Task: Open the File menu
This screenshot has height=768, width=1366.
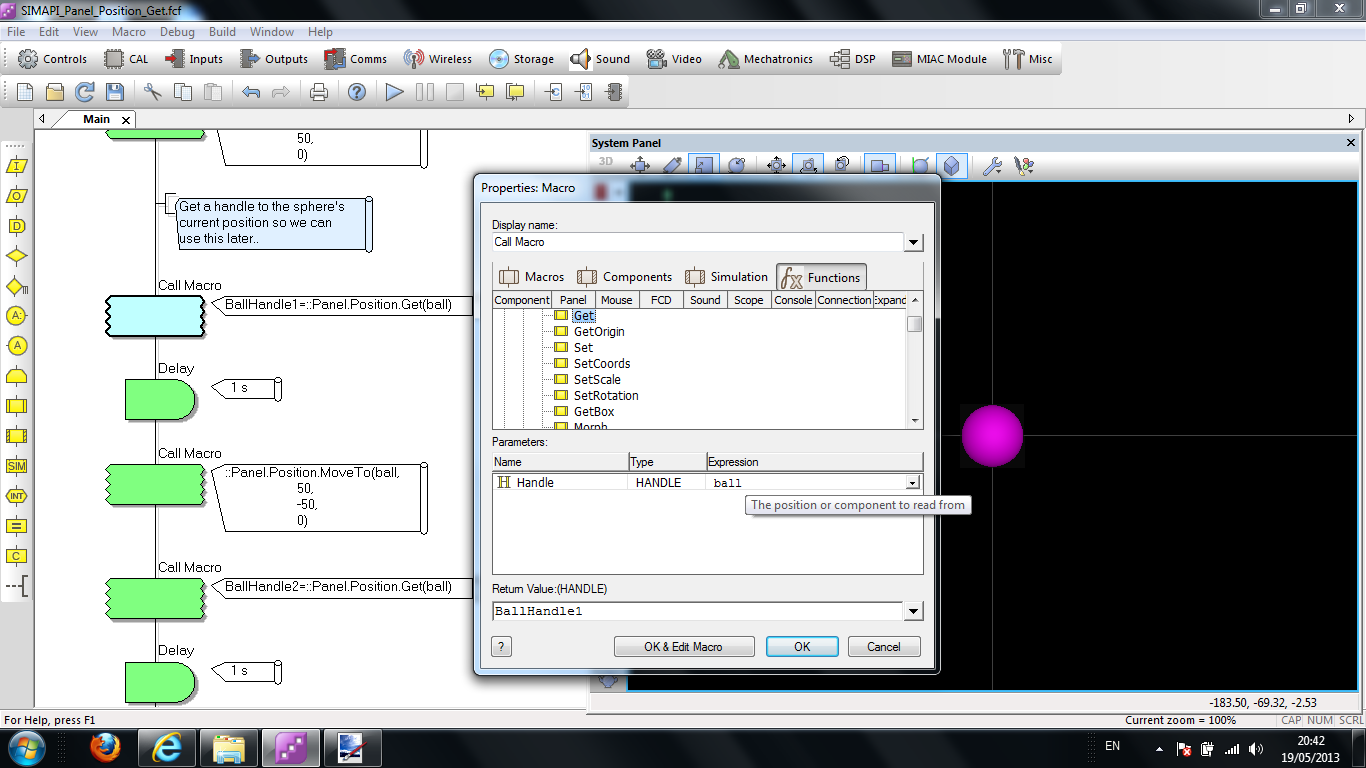Action: point(16,32)
